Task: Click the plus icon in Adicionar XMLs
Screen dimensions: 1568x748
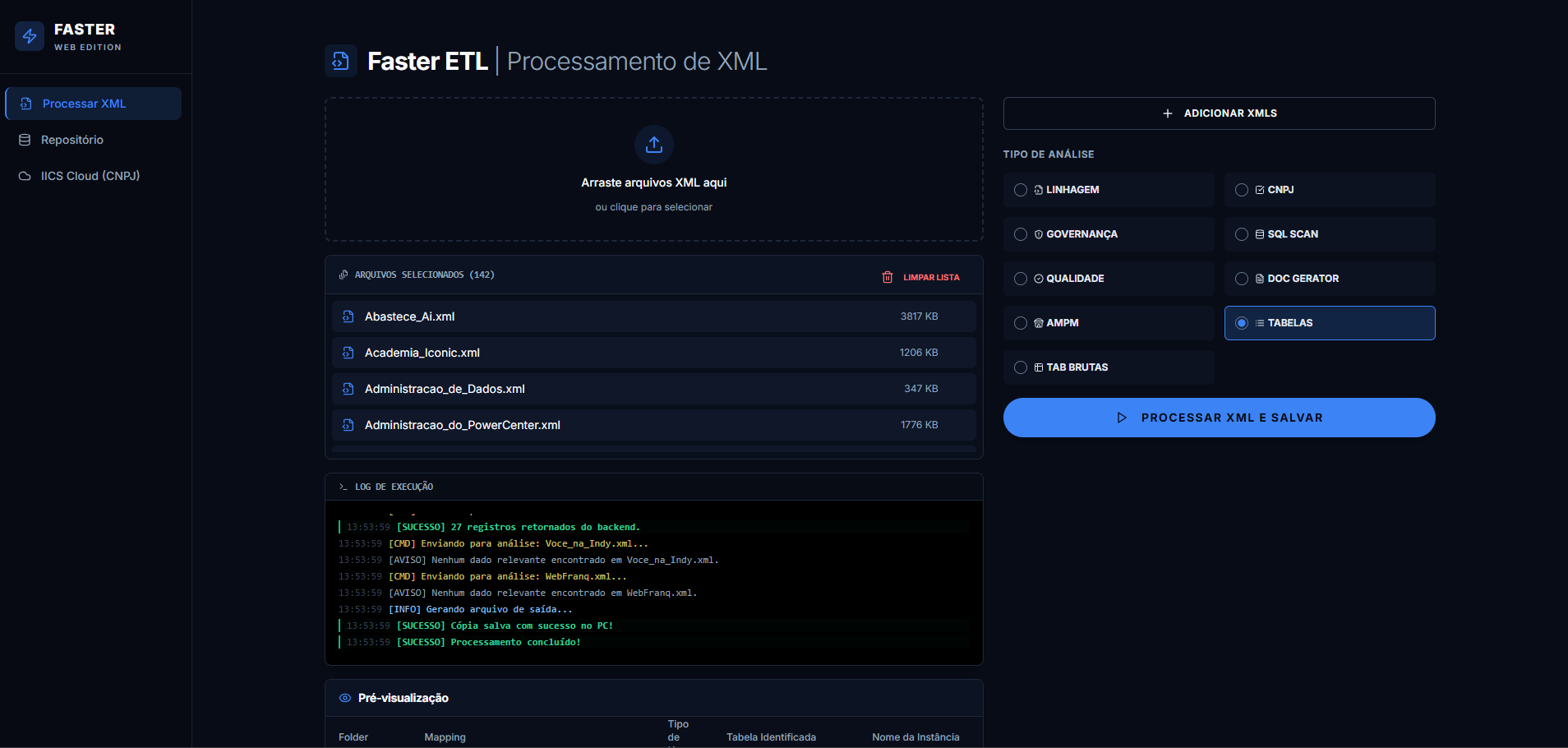Action: [1168, 113]
